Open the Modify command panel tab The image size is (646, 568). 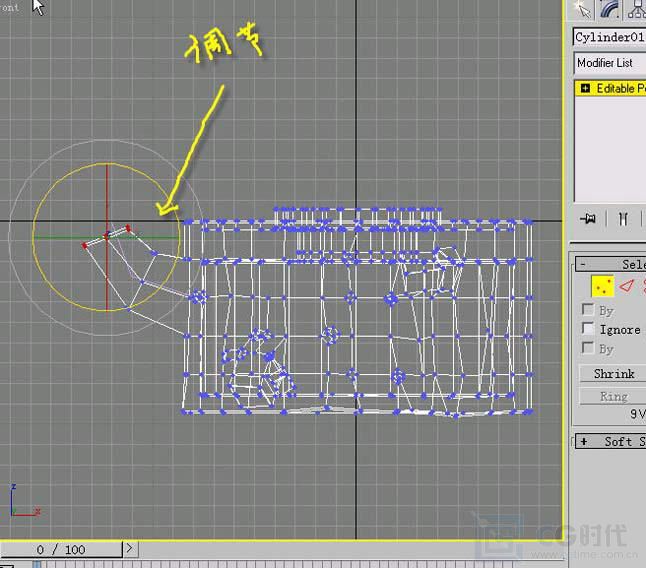(x=609, y=9)
